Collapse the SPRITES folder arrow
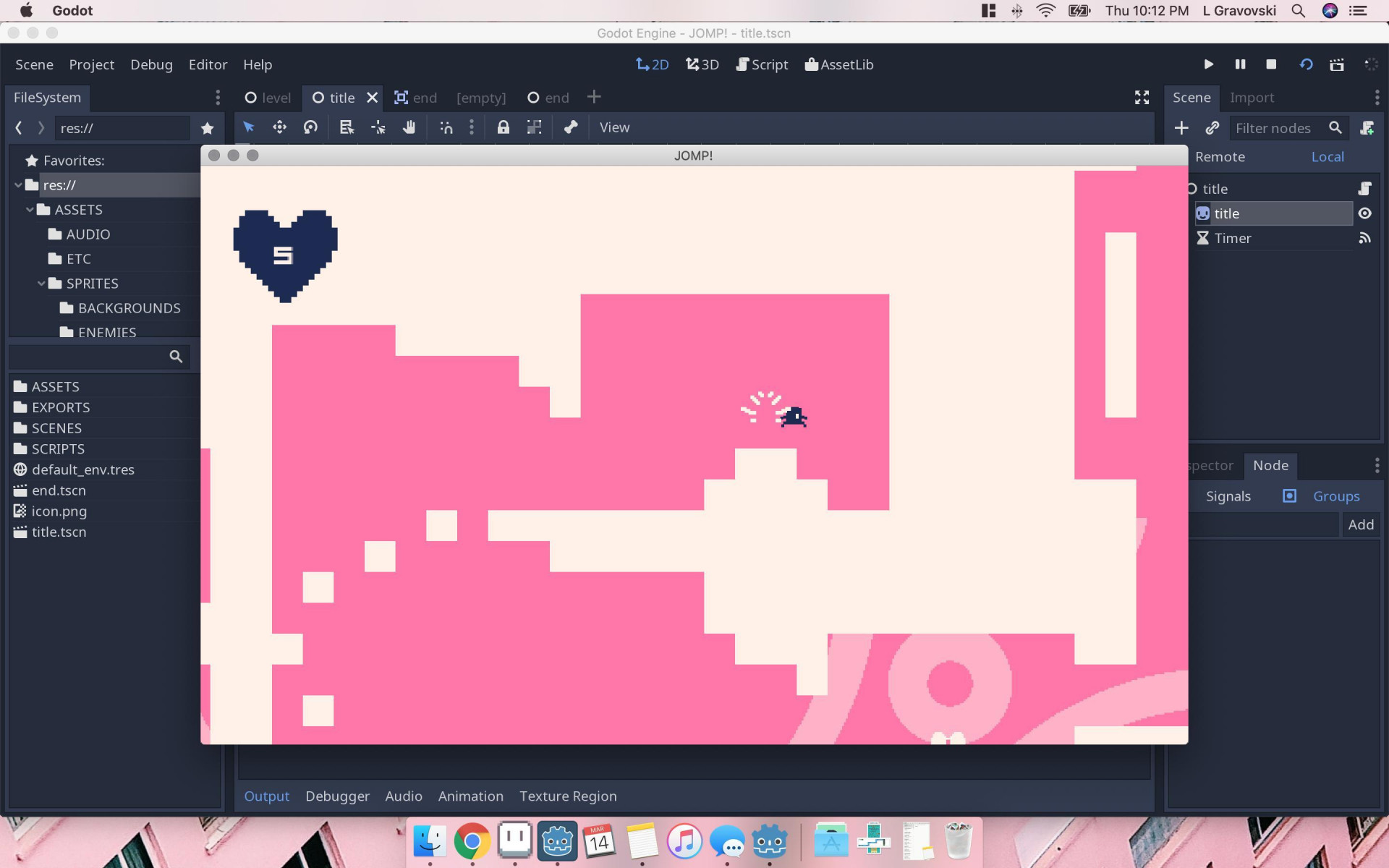 (x=41, y=284)
